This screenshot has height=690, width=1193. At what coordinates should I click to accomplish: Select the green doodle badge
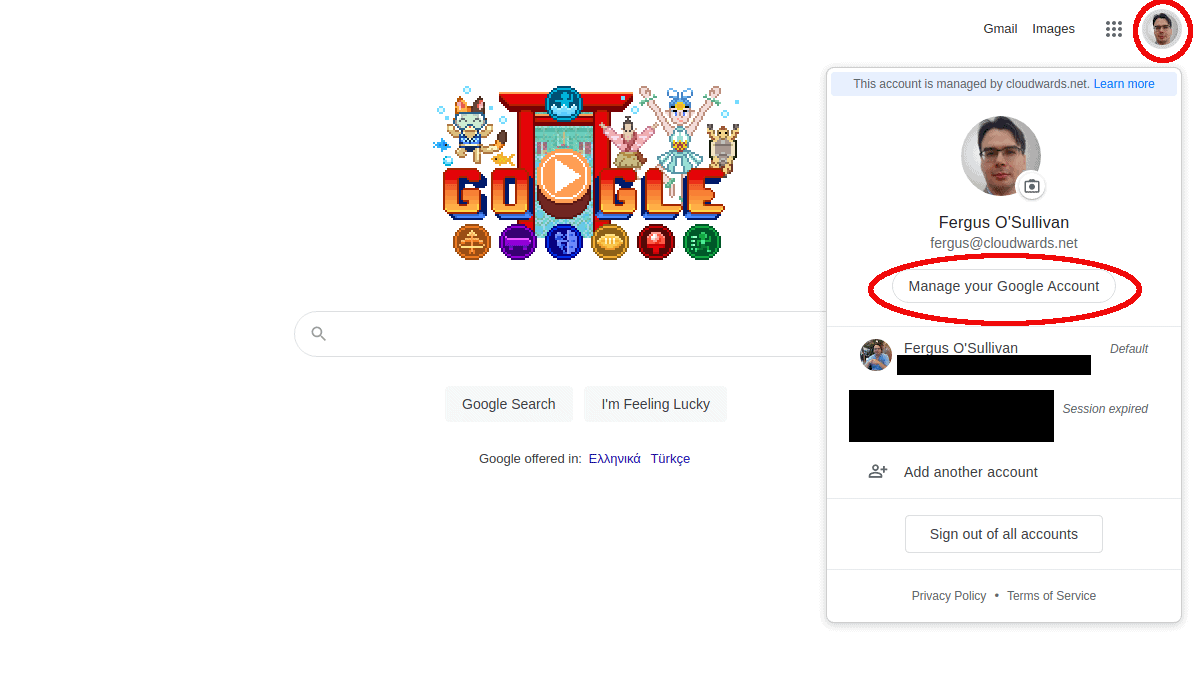coord(701,243)
